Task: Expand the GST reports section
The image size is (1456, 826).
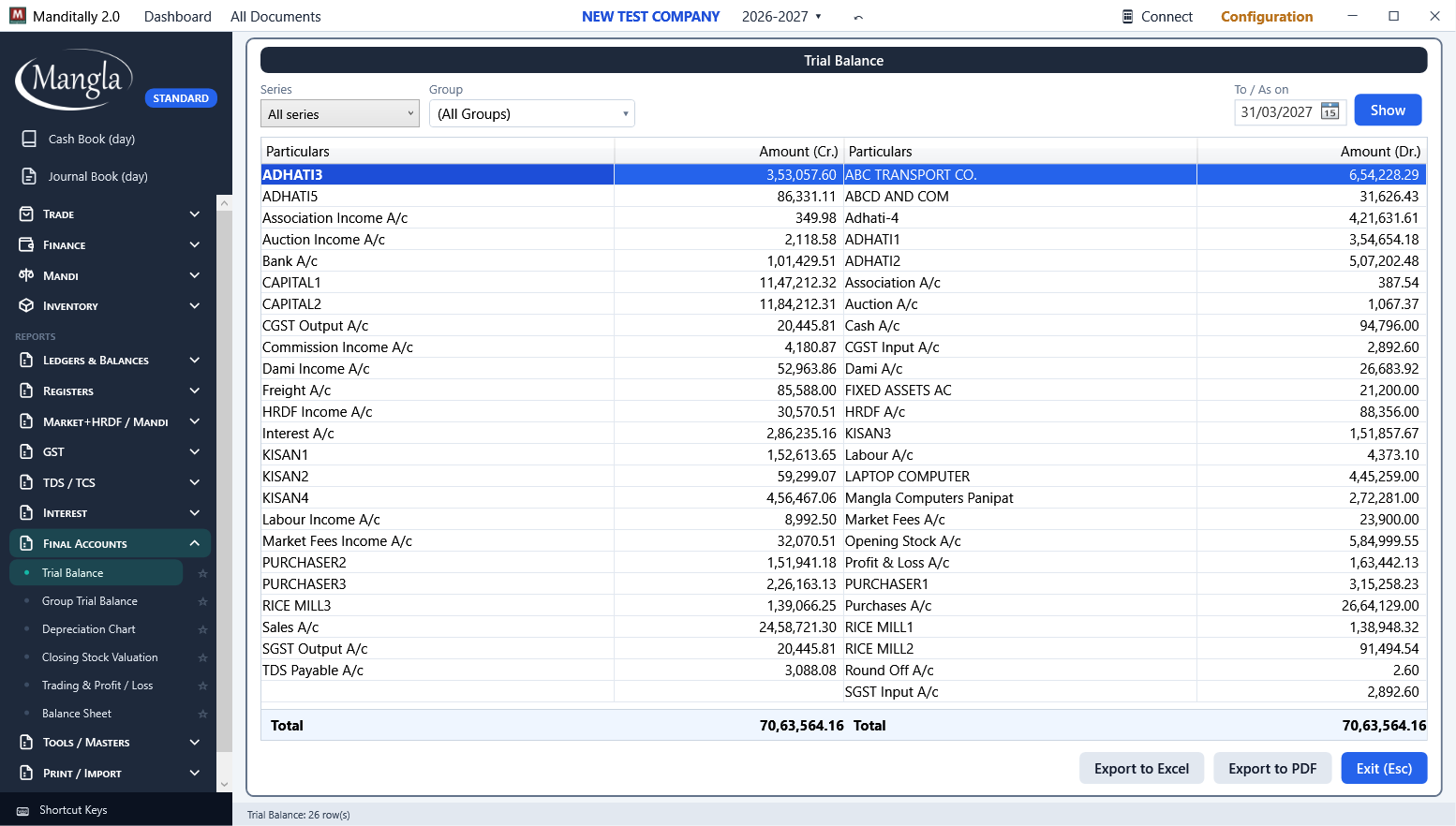Action: pos(110,452)
